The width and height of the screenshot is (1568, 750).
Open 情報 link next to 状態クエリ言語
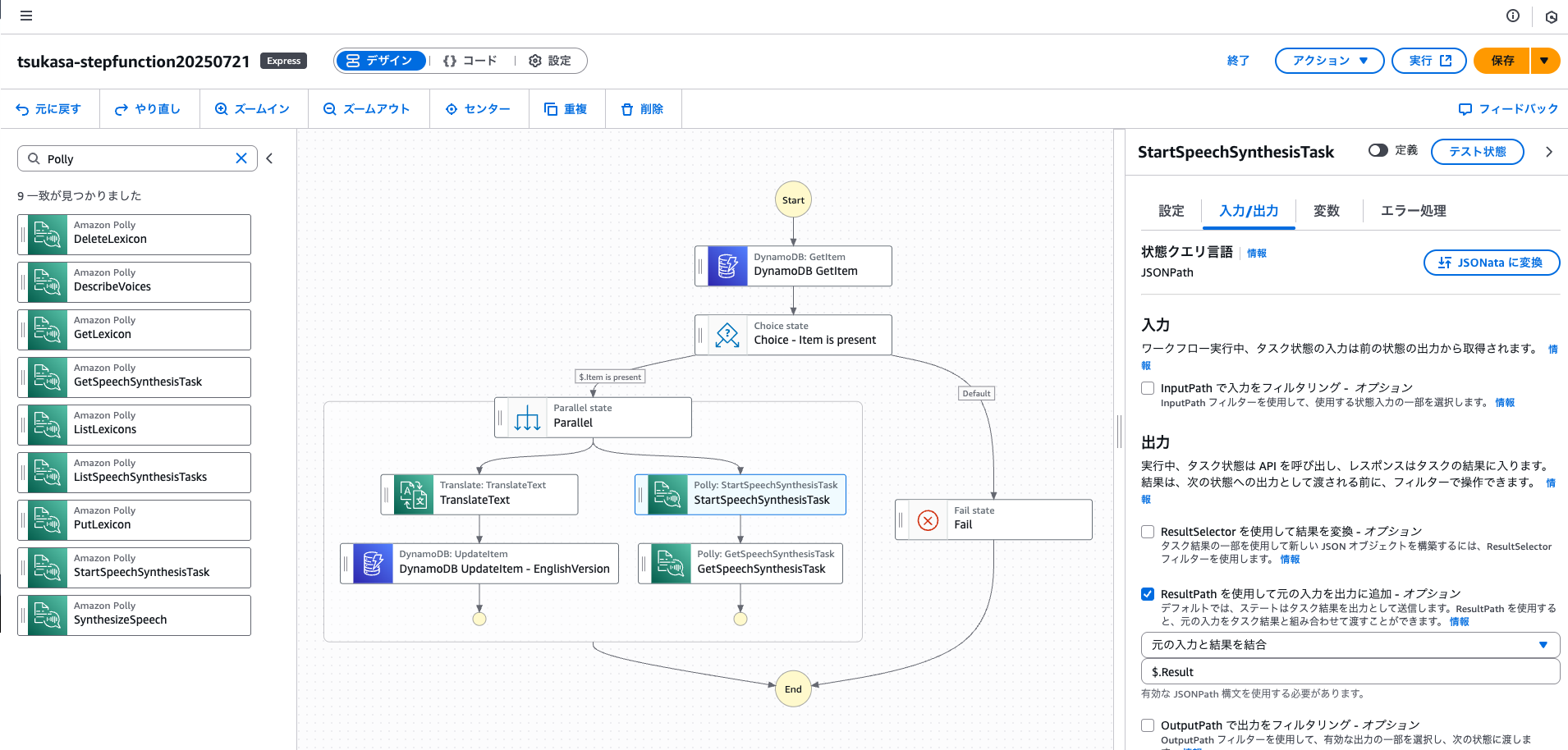[1257, 254]
